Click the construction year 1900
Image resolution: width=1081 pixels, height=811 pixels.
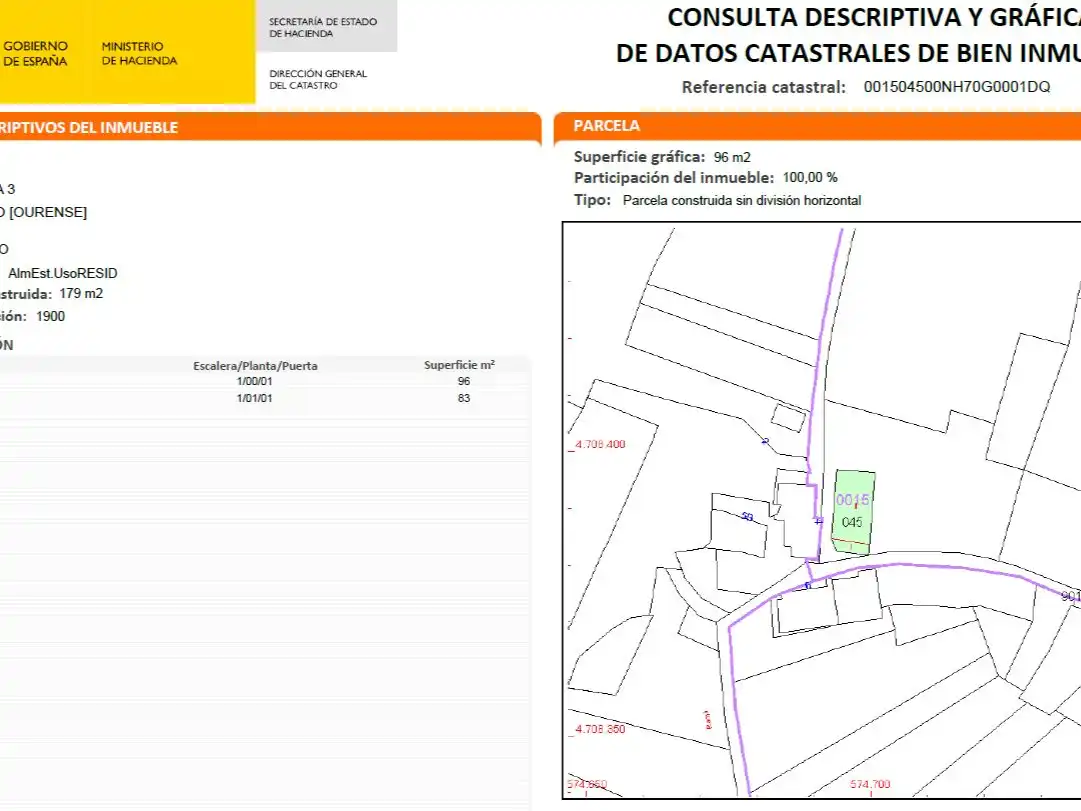(x=50, y=317)
